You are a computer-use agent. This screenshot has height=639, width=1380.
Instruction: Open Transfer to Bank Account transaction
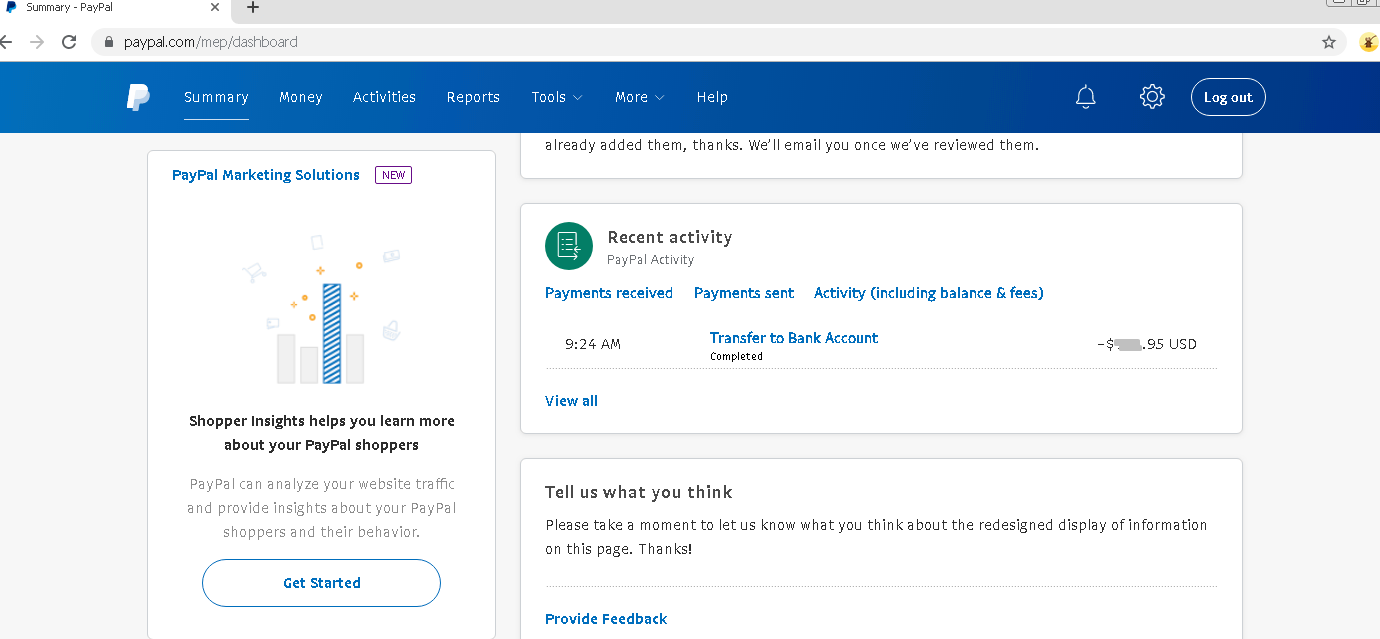793,338
